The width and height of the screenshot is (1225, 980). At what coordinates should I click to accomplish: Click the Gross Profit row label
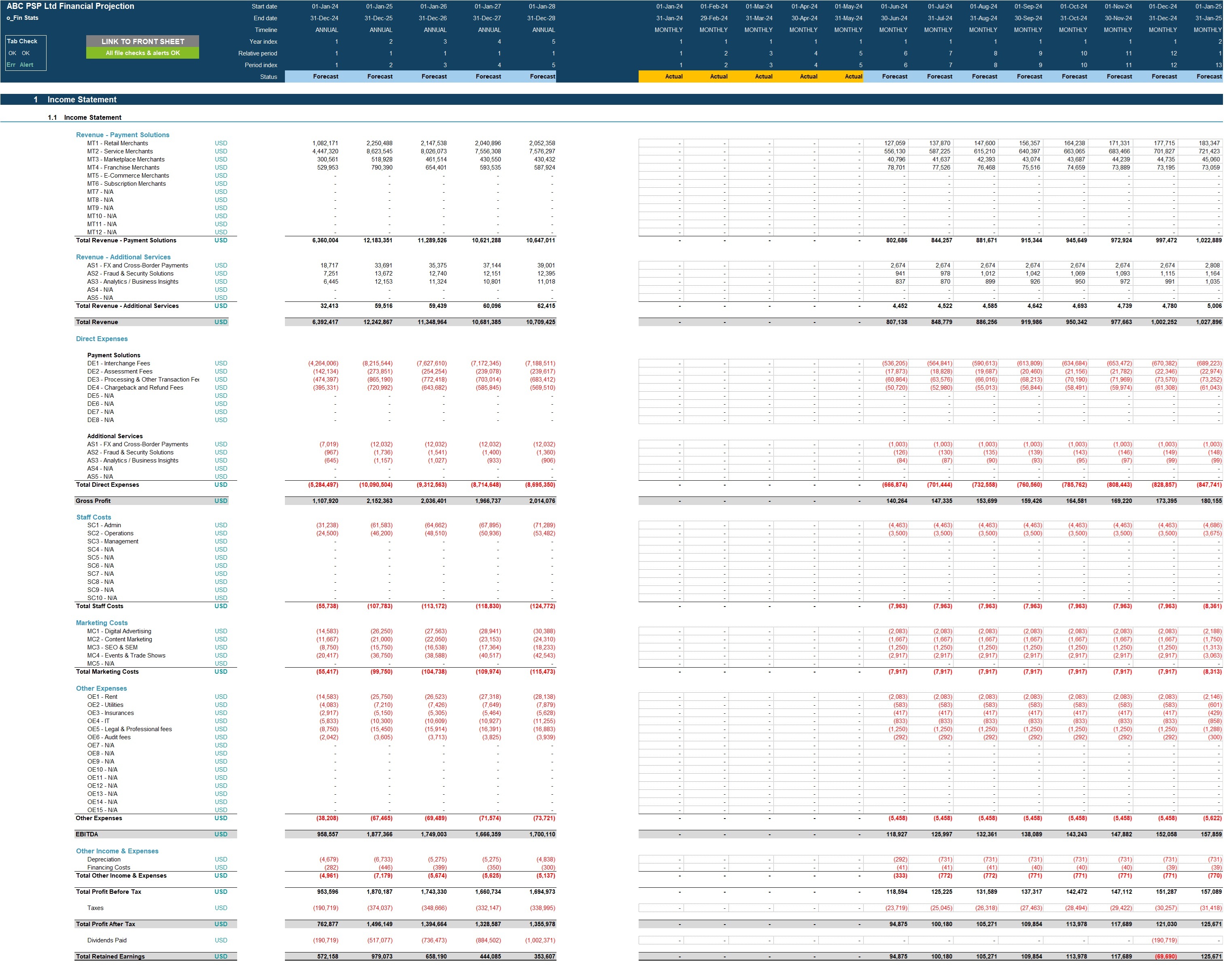coord(93,501)
